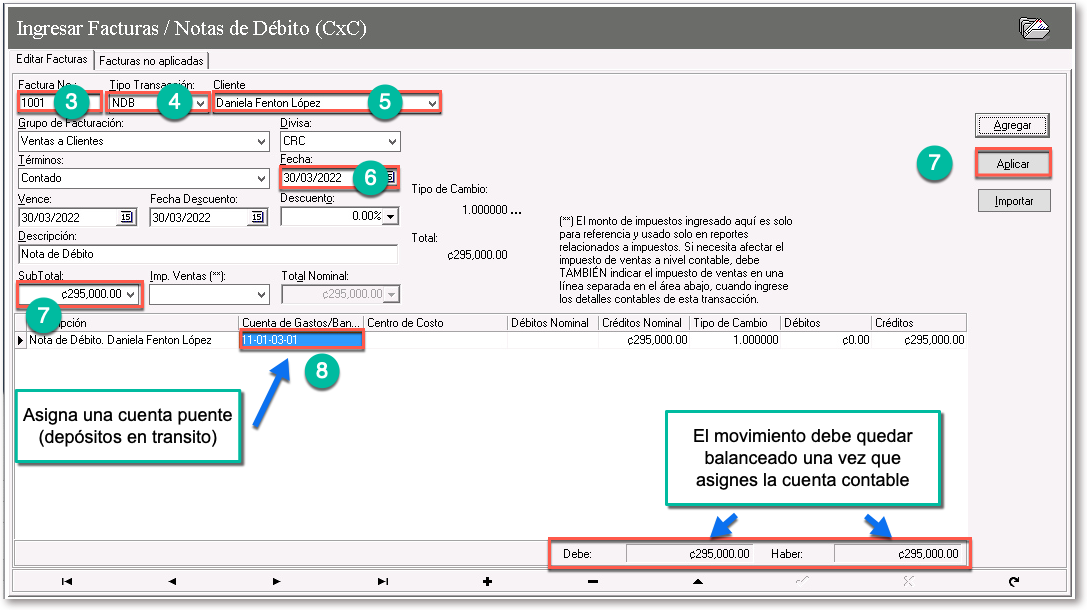Click the Cuenta de Gastos column header
The height and width of the screenshot is (610, 1087).
click(301, 323)
